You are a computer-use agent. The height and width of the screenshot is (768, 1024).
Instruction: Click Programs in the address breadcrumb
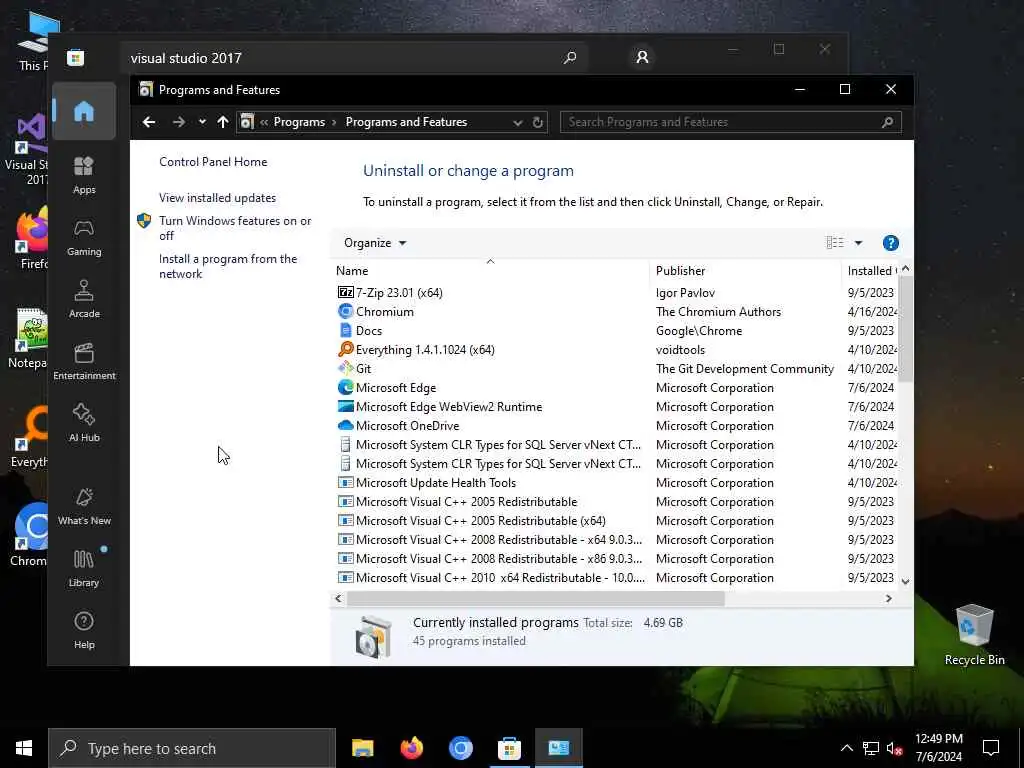pos(299,122)
